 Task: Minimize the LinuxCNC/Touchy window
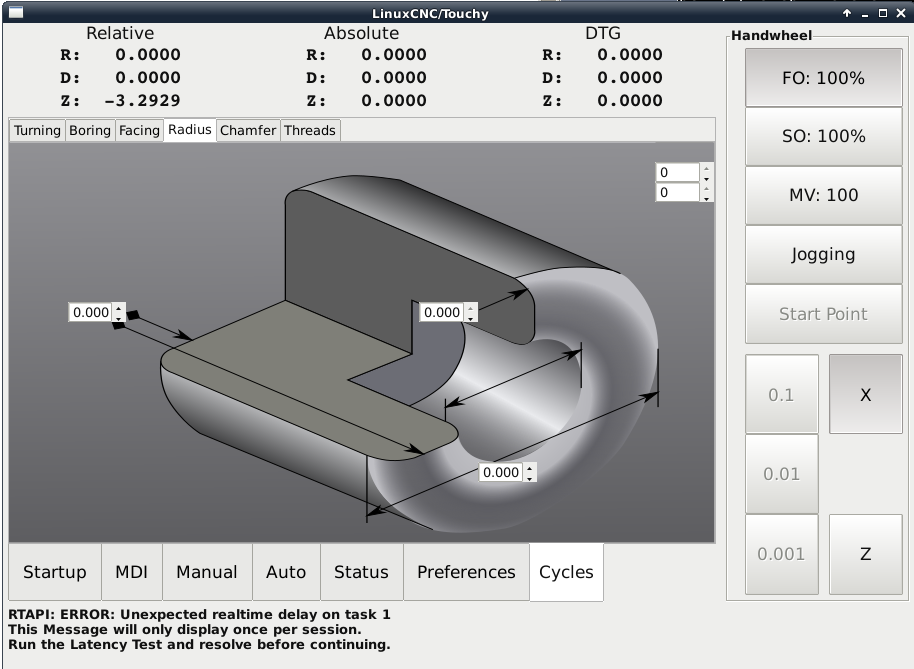[x=865, y=13]
